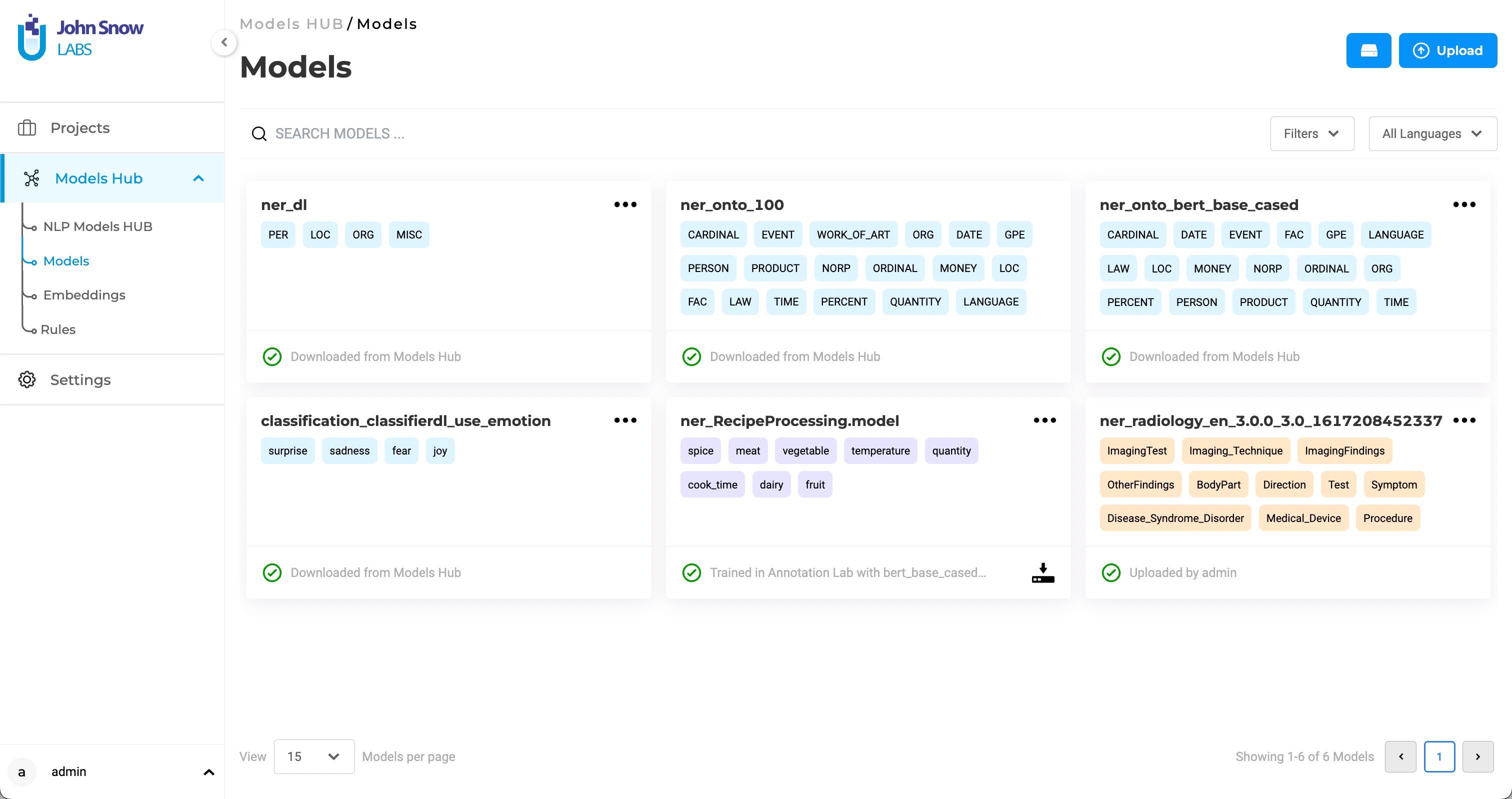Click the temperature label tag

point(880,451)
